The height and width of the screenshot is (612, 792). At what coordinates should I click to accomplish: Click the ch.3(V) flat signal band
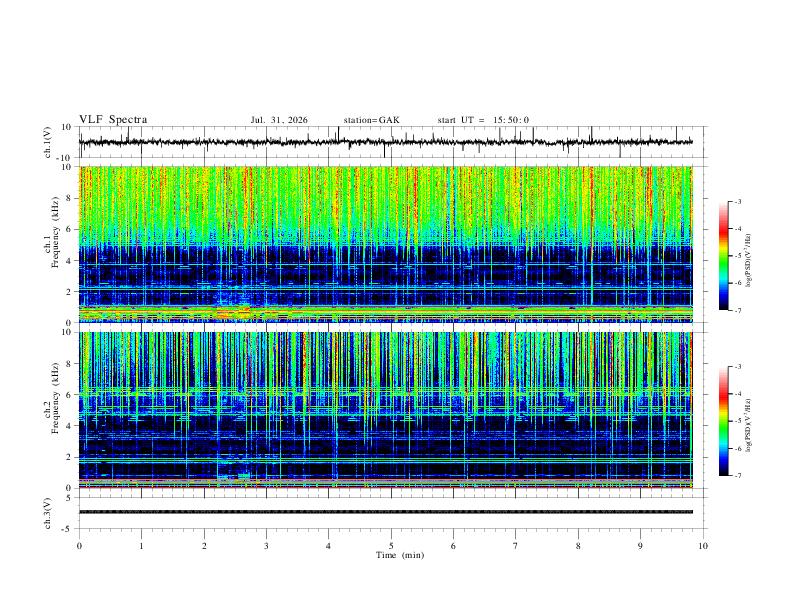[x=386, y=512]
